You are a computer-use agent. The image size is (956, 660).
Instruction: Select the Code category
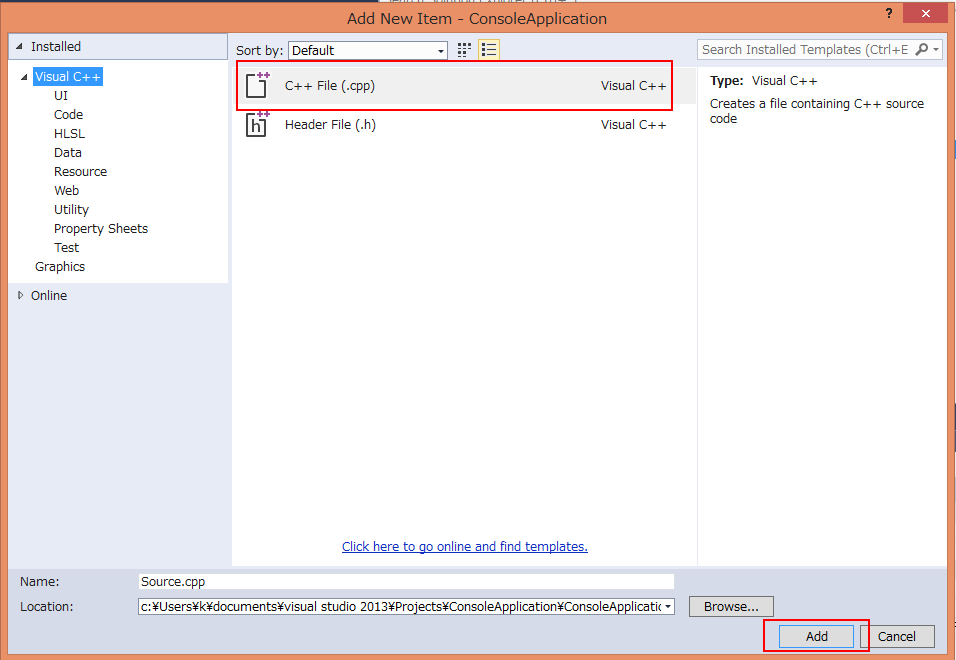[68, 115]
